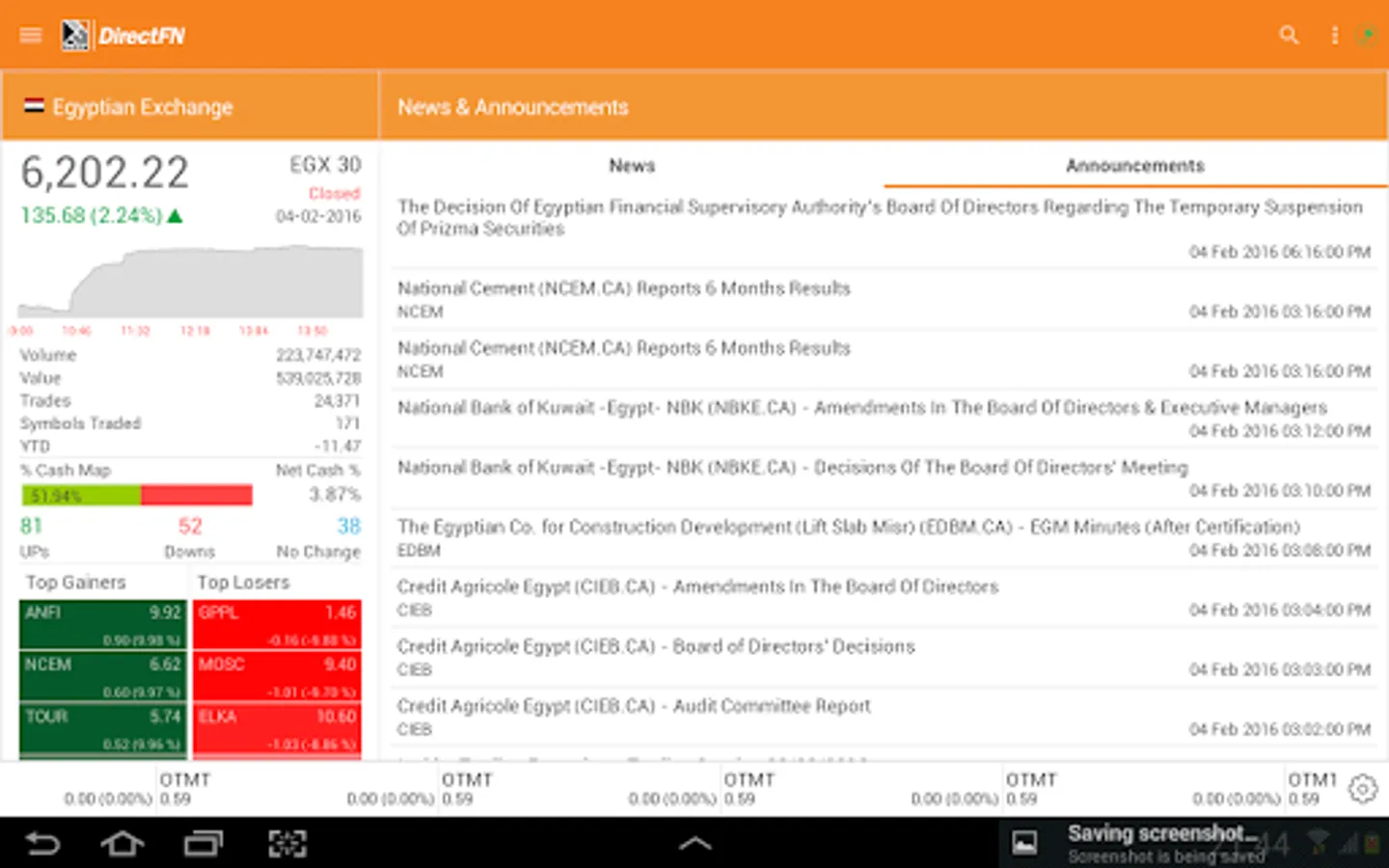Viewport: 1389px width, 868px height.
Task: Tap the EDBM symbol under Lift Slab Misr
Action: pos(419,551)
